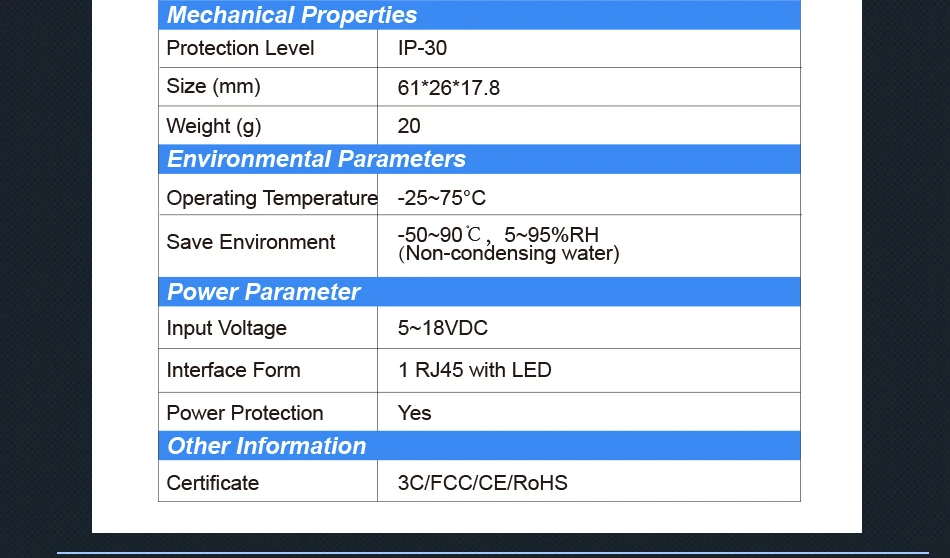The image size is (950, 558).
Task: Click the 5~18VDC voltage value
Action: click(443, 328)
